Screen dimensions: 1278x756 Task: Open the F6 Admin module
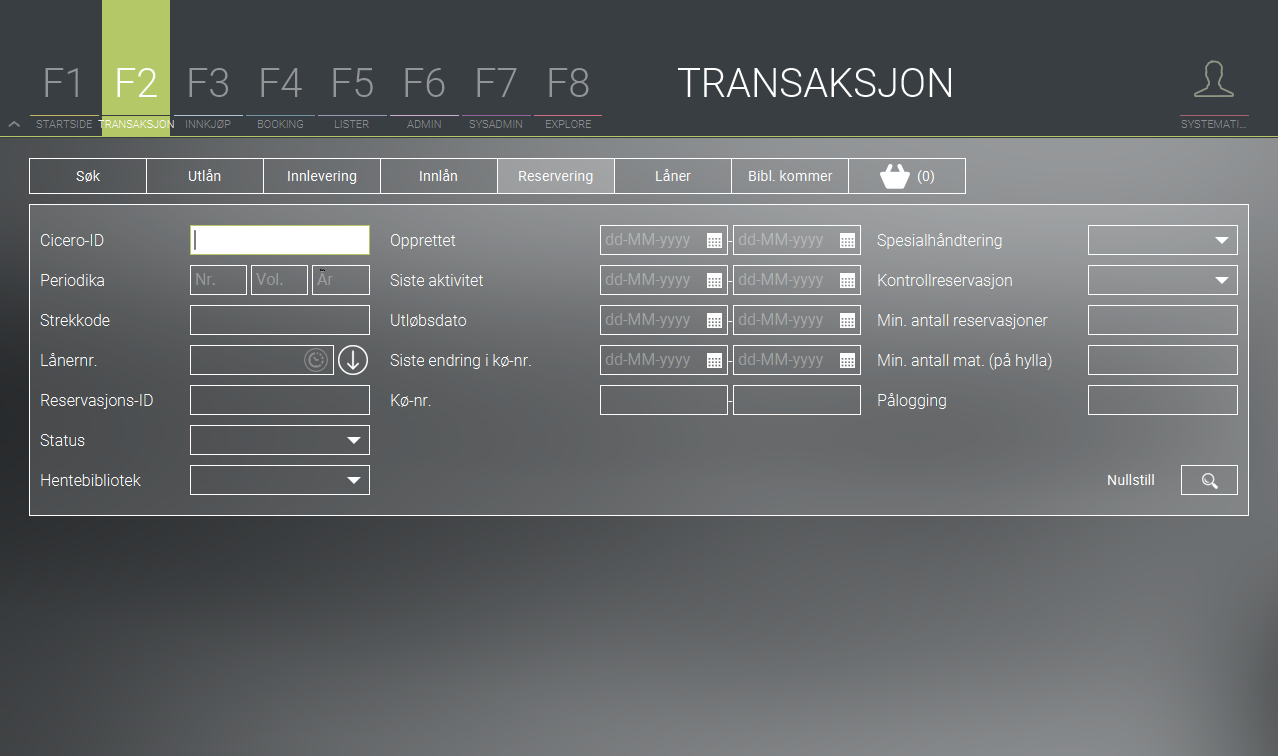424,96
